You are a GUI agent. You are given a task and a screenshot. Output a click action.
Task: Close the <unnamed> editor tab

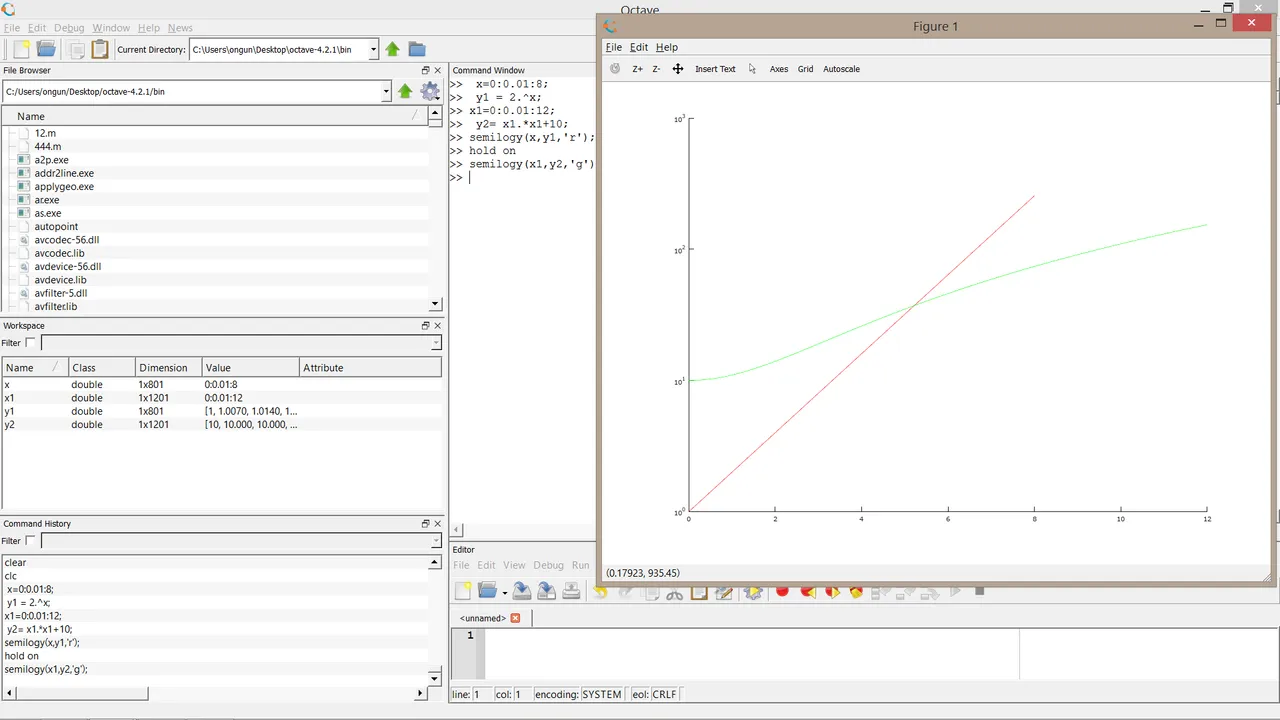tap(516, 618)
